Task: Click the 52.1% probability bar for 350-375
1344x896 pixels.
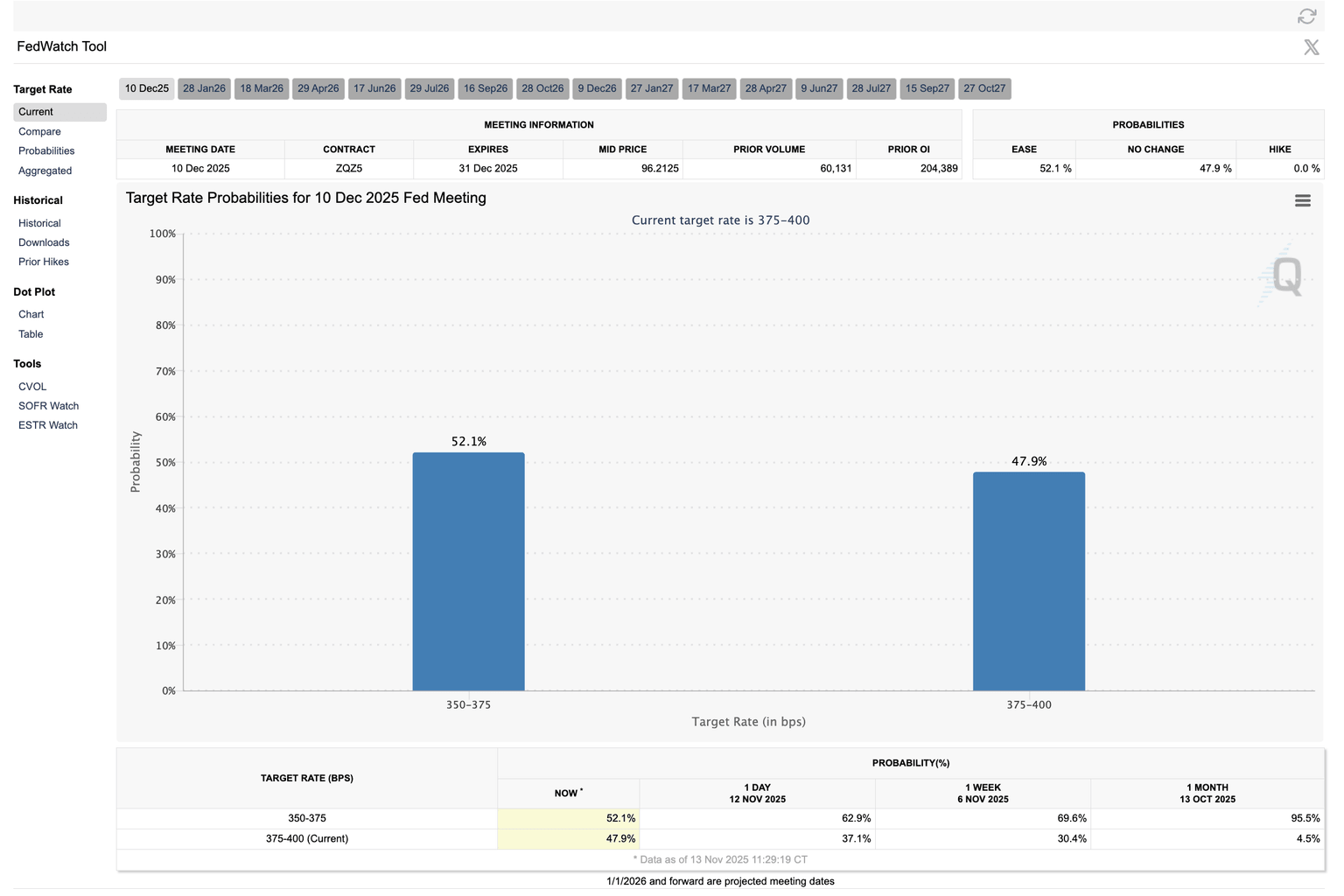Action: (x=468, y=569)
